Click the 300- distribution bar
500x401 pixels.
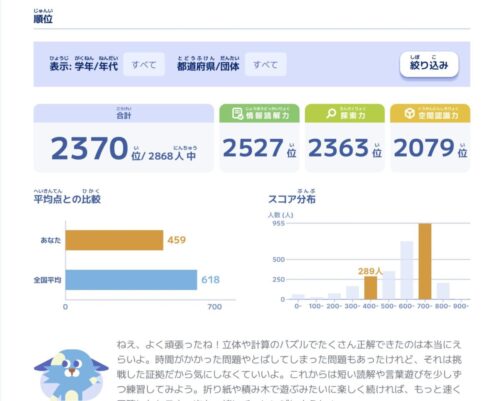pos(353,293)
